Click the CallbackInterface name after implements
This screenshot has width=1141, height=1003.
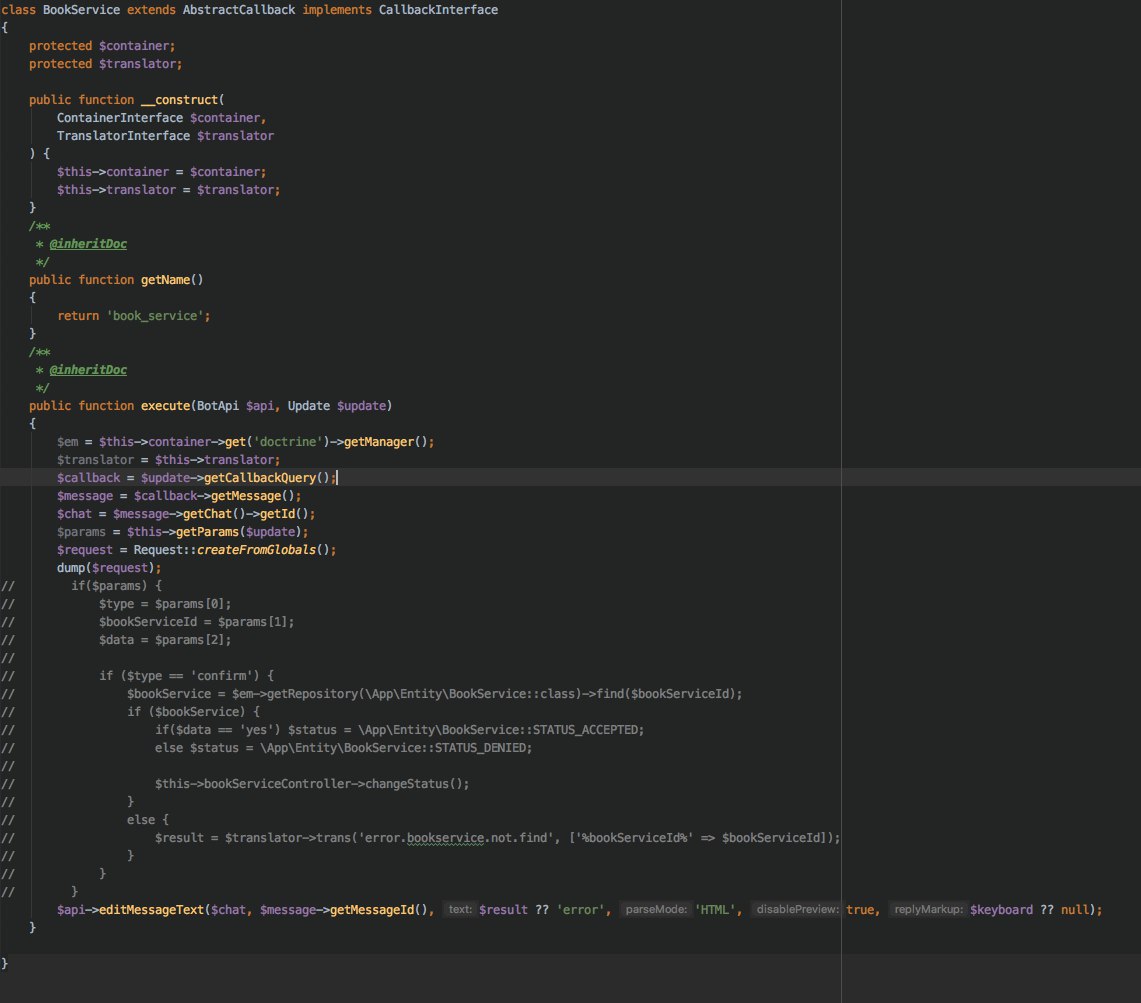pyautogui.click(x=438, y=9)
